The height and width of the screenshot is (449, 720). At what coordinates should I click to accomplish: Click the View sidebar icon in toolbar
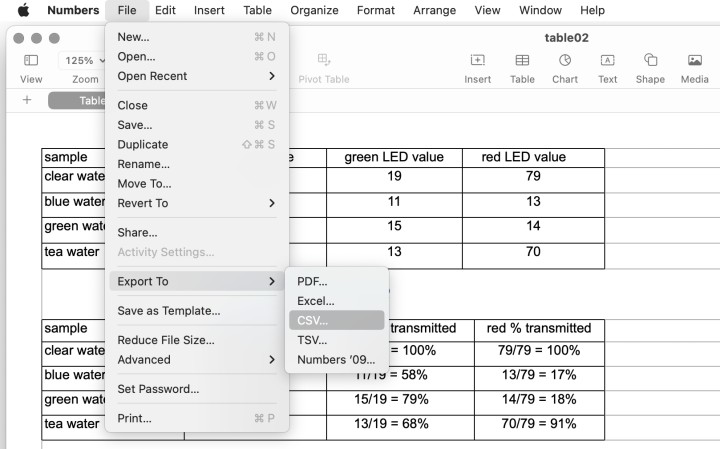pos(31,60)
